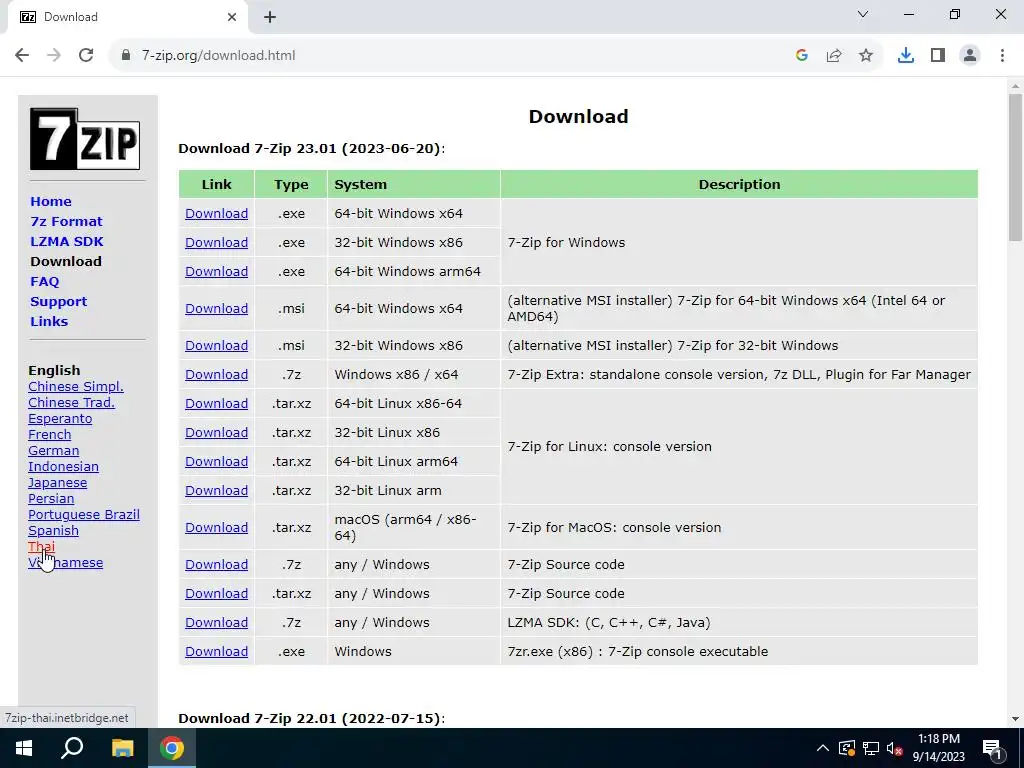
Task: Open FAQ in sidebar
Action: click(x=44, y=281)
